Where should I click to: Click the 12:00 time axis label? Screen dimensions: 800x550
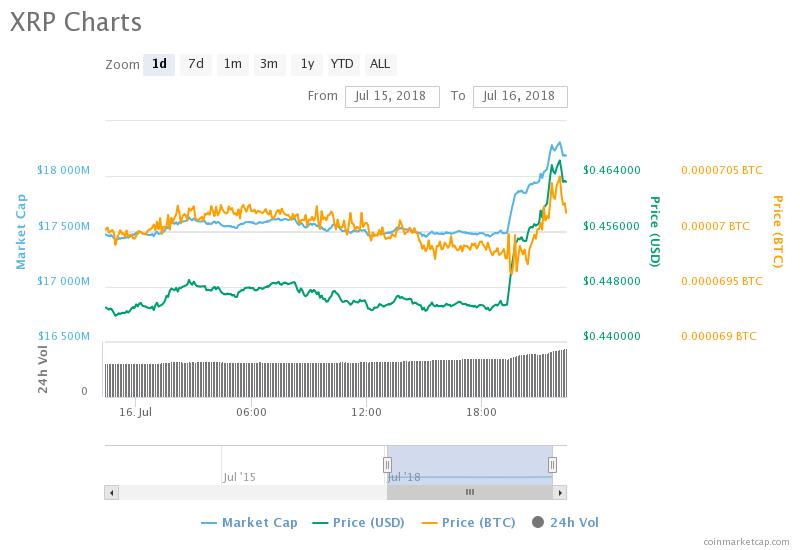tap(366, 412)
